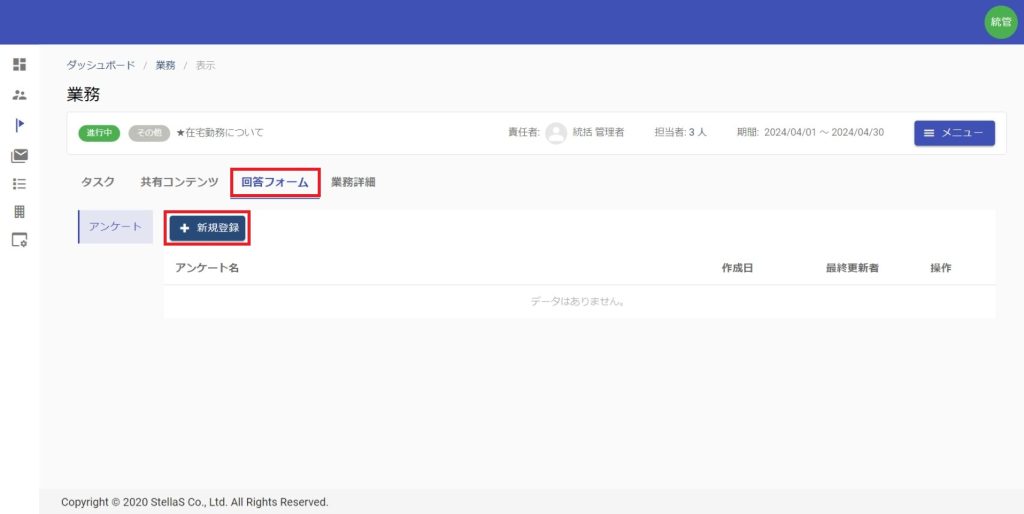Switch to the タスク tab
The width and height of the screenshot is (1024, 514).
click(x=98, y=182)
